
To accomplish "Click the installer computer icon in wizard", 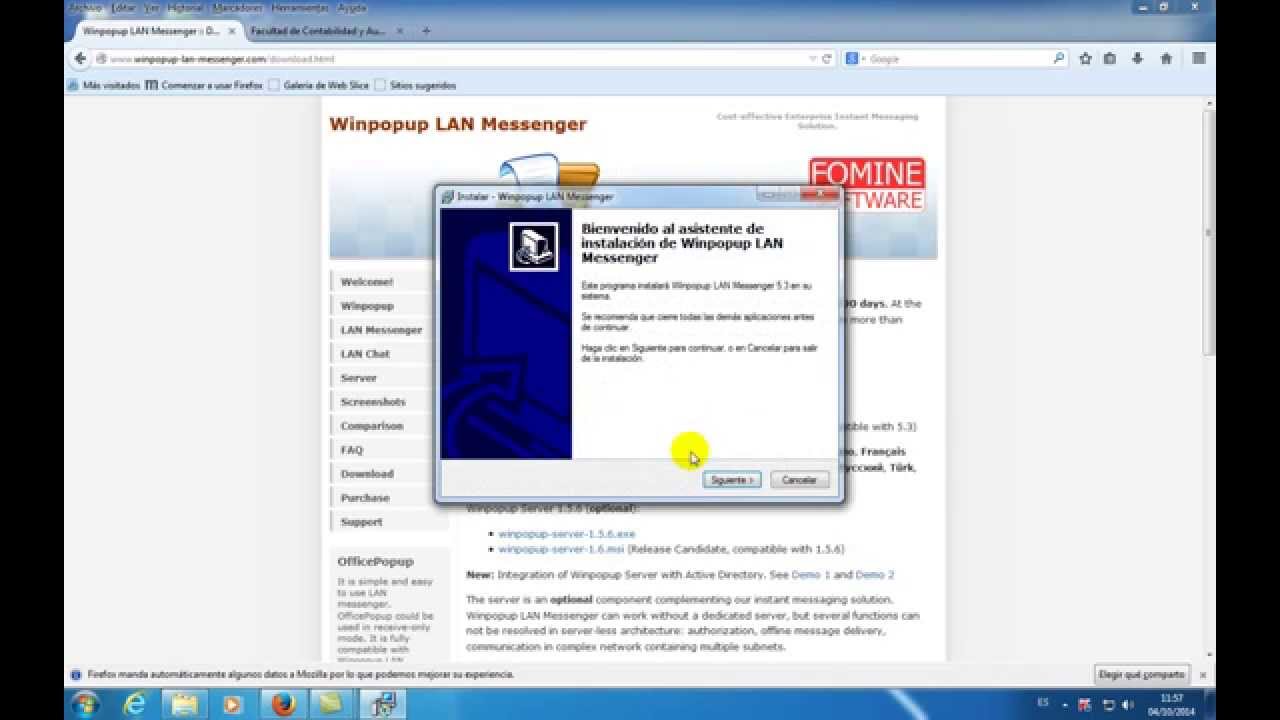I will [x=533, y=246].
